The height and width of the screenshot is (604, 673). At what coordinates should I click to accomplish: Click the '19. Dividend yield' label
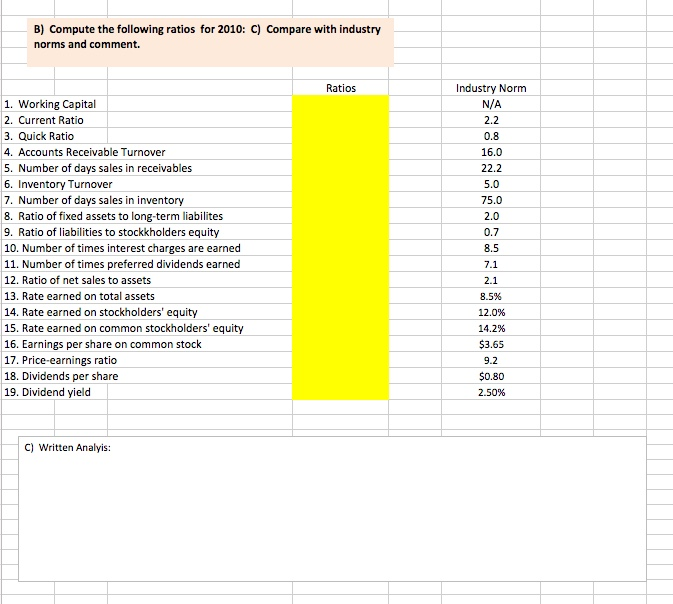(x=47, y=392)
